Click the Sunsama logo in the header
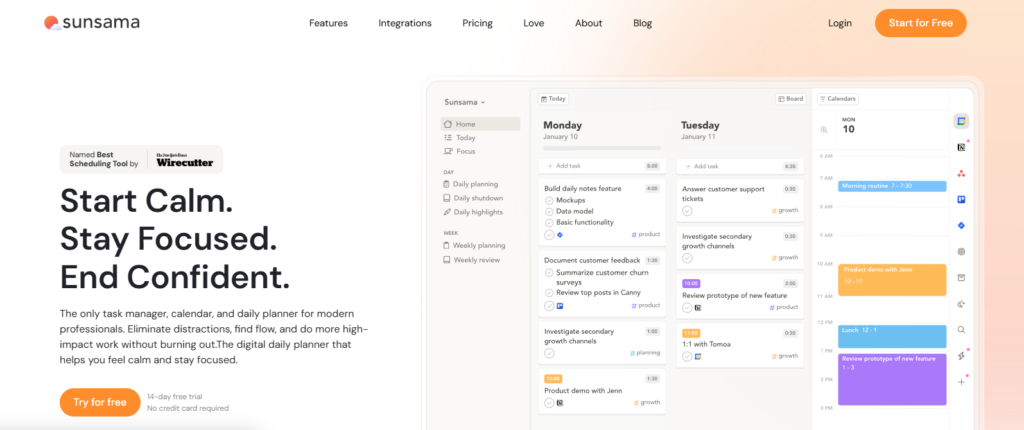Image resolution: width=1024 pixels, height=430 pixels. click(x=91, y=22)
